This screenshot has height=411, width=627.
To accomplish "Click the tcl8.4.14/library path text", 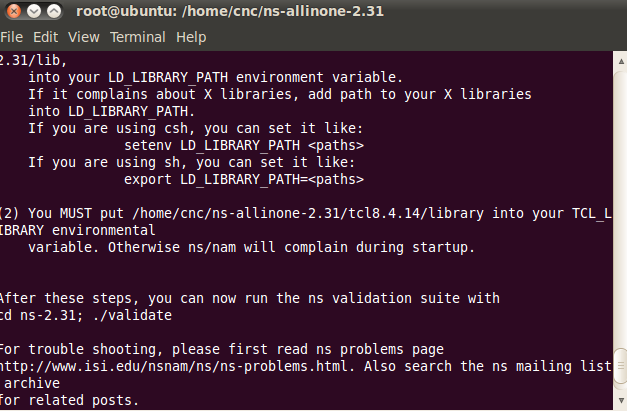I will 416,213.
